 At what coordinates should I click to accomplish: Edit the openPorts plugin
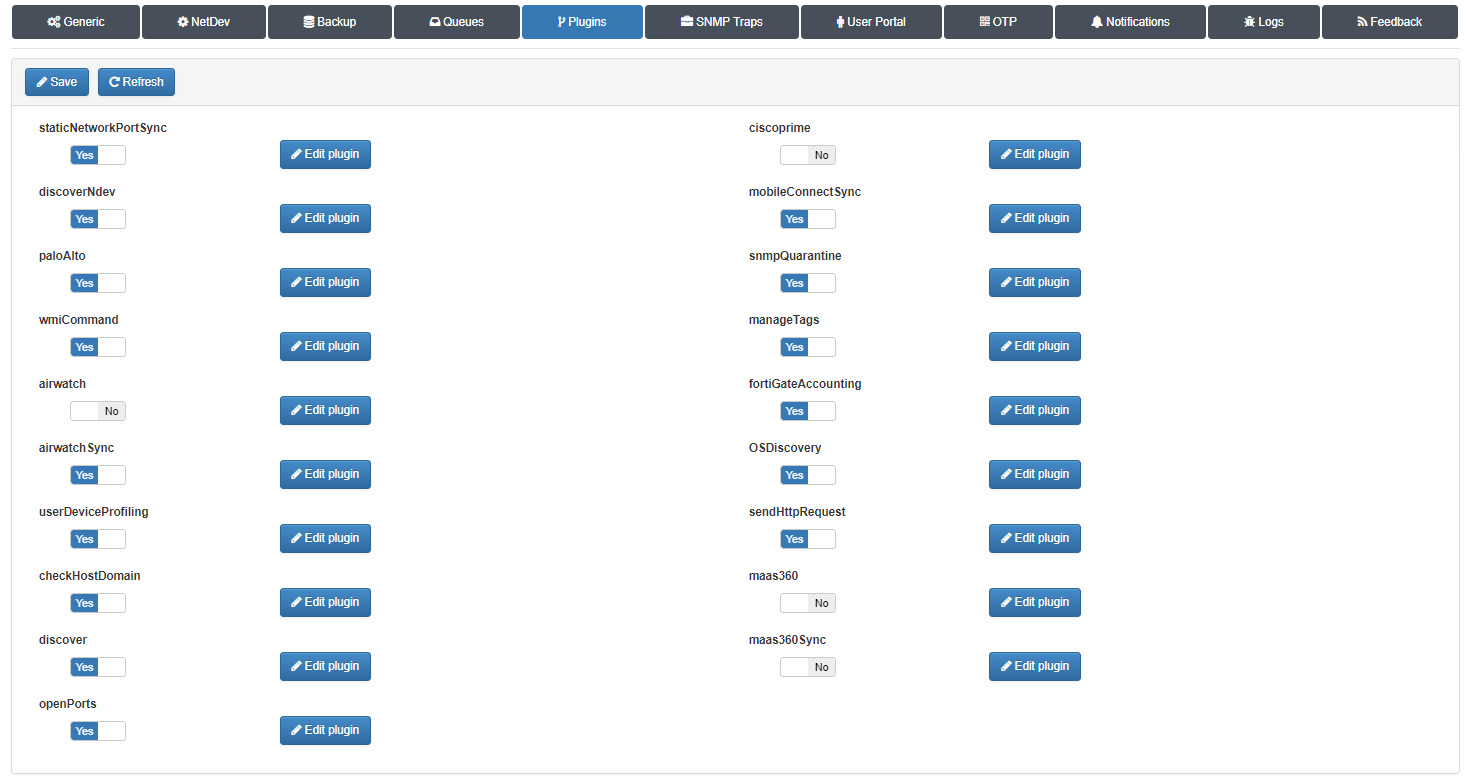[325, 730]
